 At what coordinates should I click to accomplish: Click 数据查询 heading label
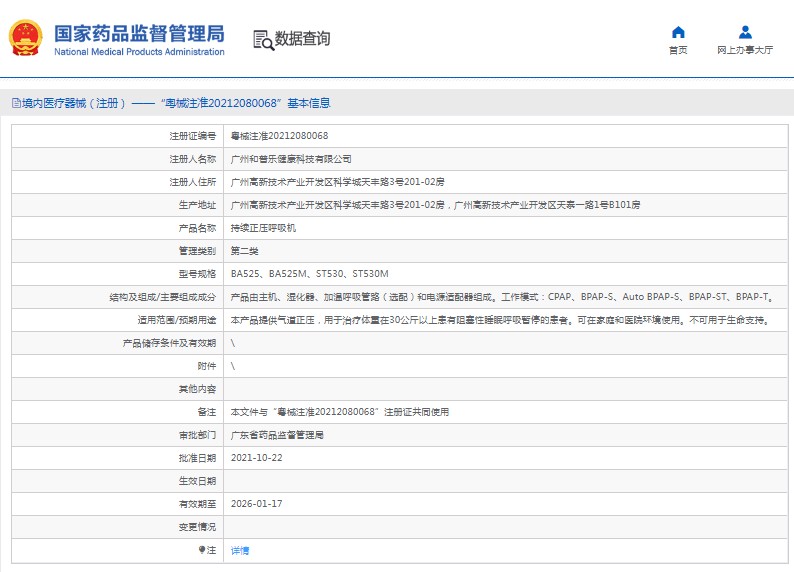point(302,38)
